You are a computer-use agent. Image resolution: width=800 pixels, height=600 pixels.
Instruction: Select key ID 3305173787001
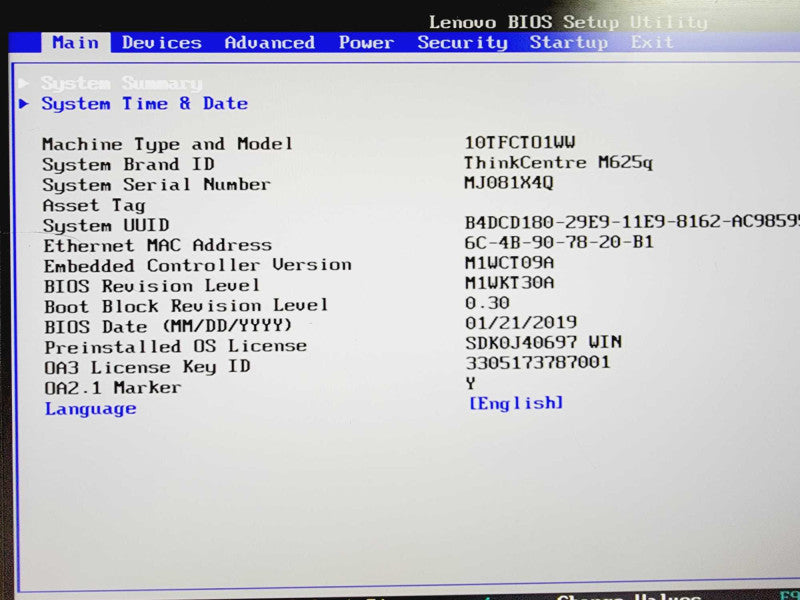[538, 363]
